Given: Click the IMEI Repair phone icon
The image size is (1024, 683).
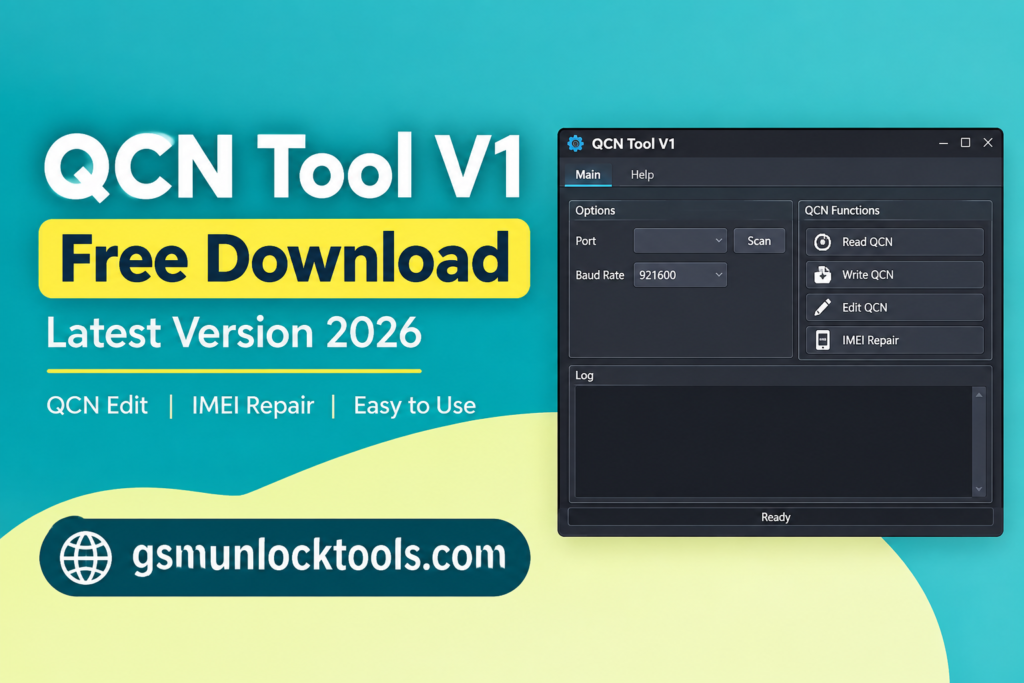Looking at the screenshot, I should (822, 340).
